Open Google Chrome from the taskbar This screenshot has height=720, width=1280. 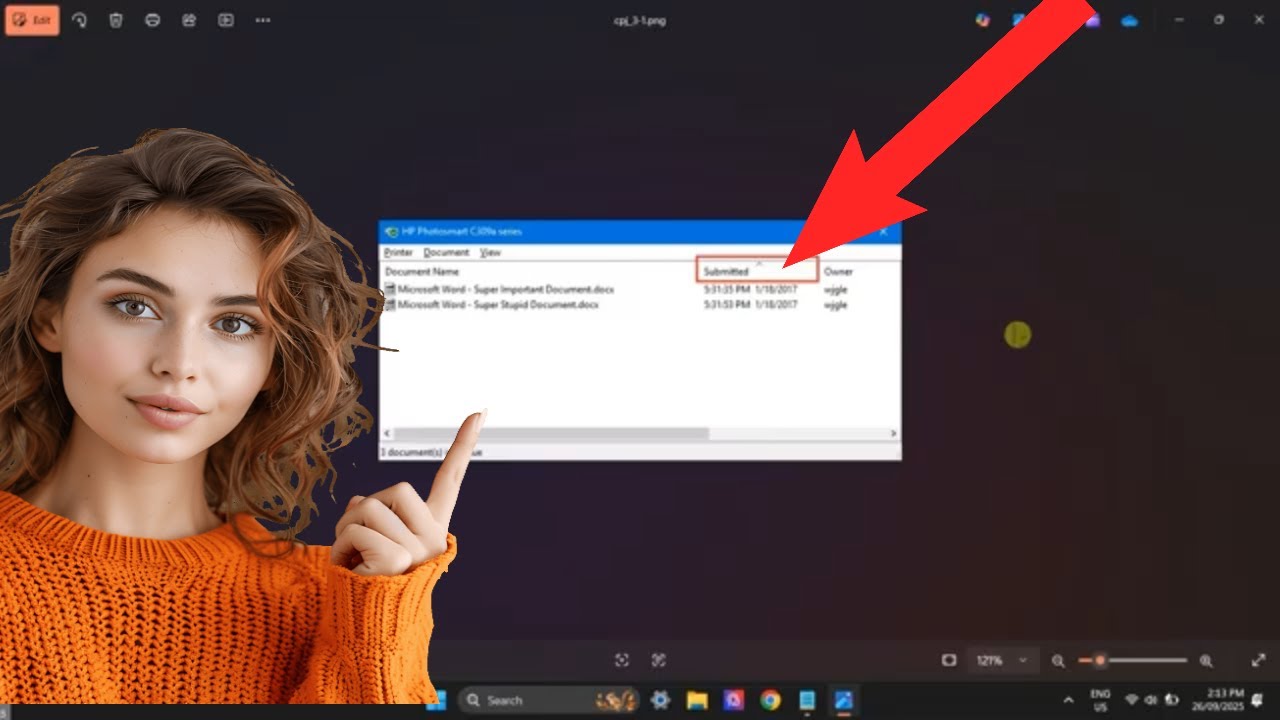[x=770, y=700]
